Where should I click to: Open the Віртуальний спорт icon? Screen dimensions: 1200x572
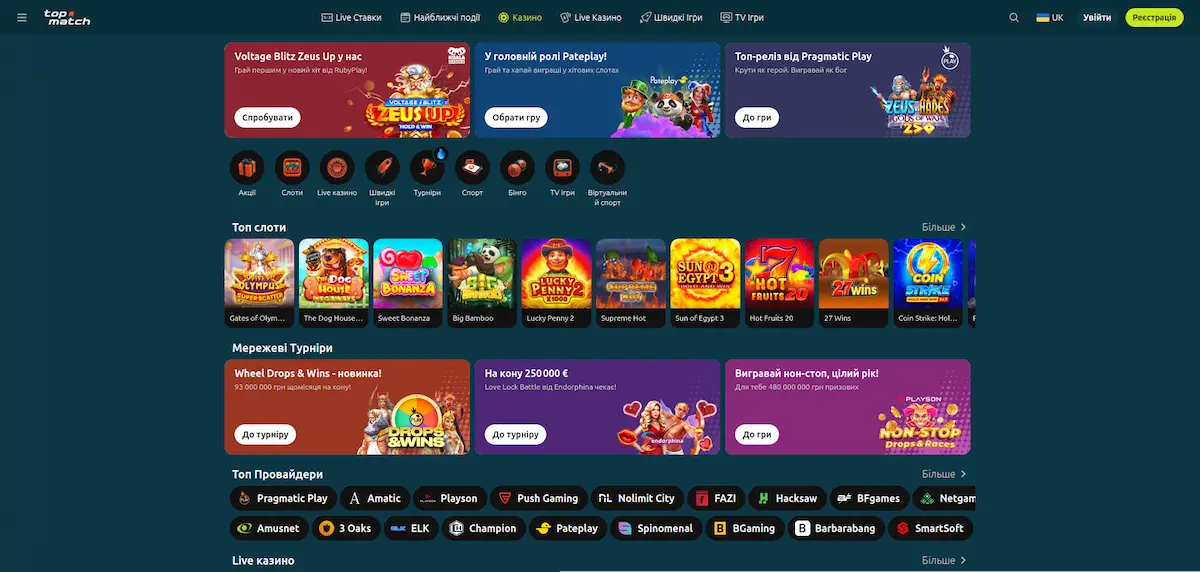[x=607, y=167]
